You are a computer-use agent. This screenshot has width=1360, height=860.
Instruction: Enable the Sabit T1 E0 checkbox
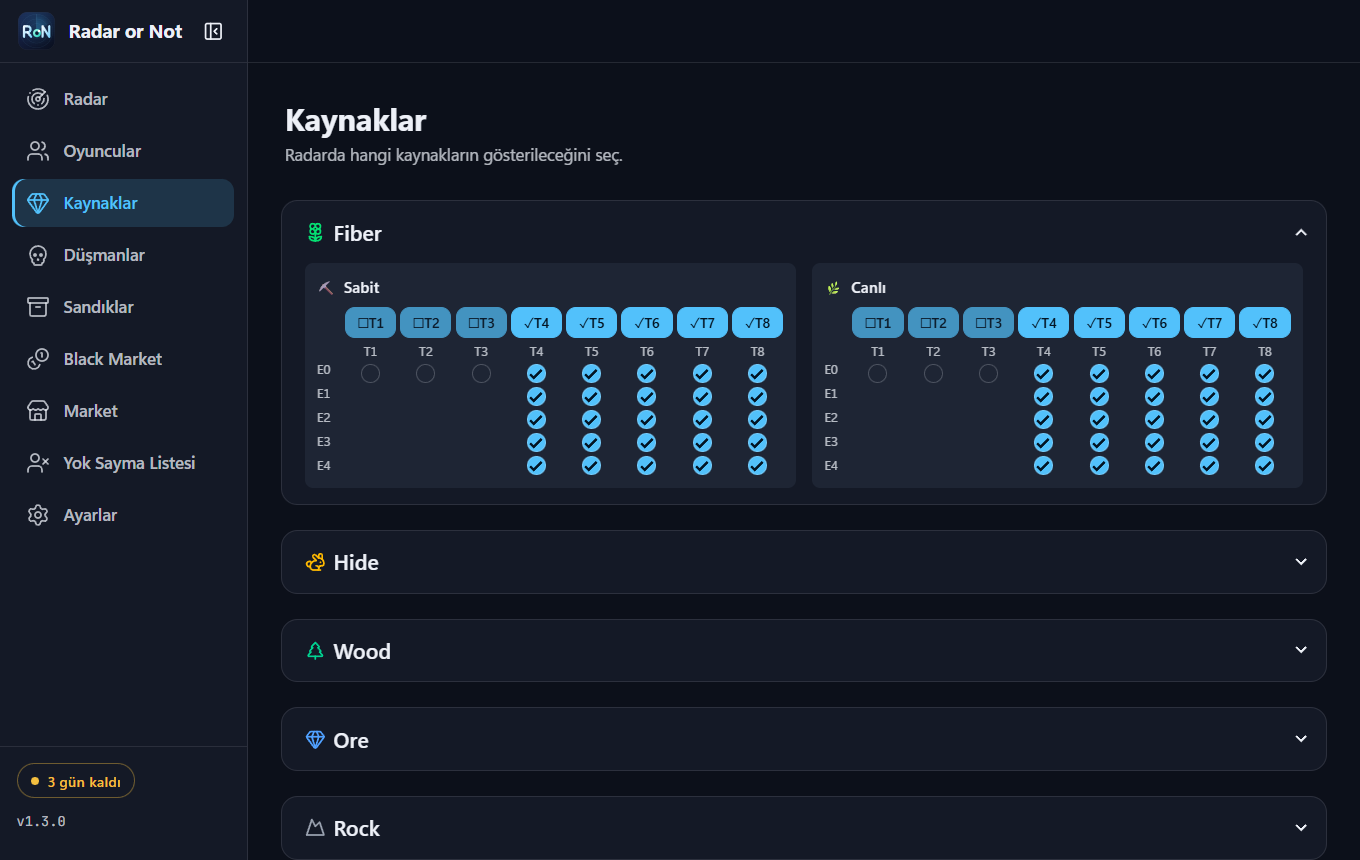click(370, 373)
